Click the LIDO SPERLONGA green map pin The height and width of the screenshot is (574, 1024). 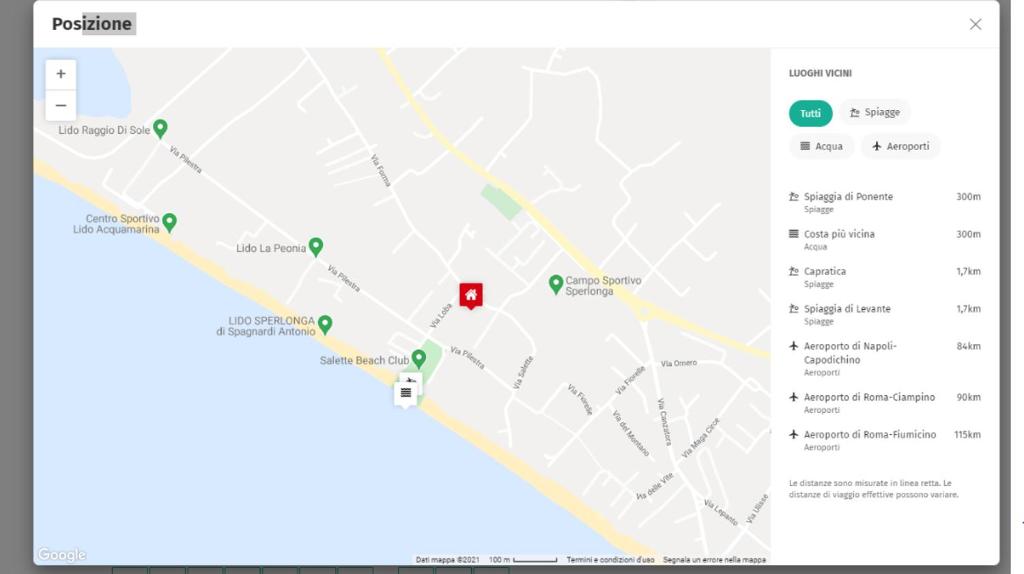(325, 324)
